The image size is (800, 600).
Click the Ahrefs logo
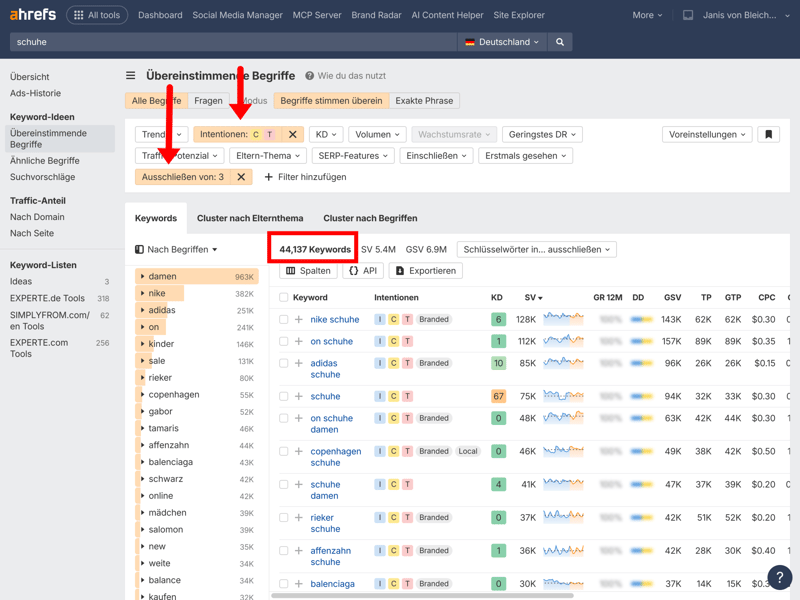[x=33, y=15]
